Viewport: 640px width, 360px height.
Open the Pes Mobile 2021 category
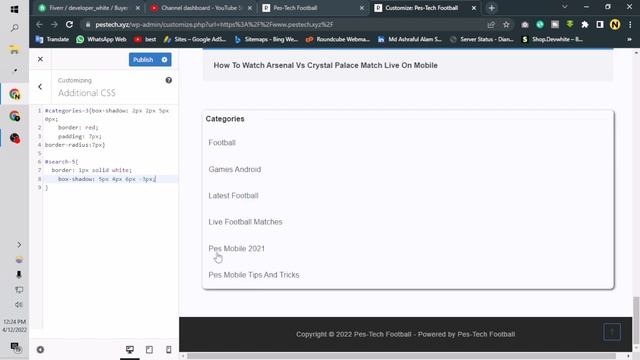[236, 248]
